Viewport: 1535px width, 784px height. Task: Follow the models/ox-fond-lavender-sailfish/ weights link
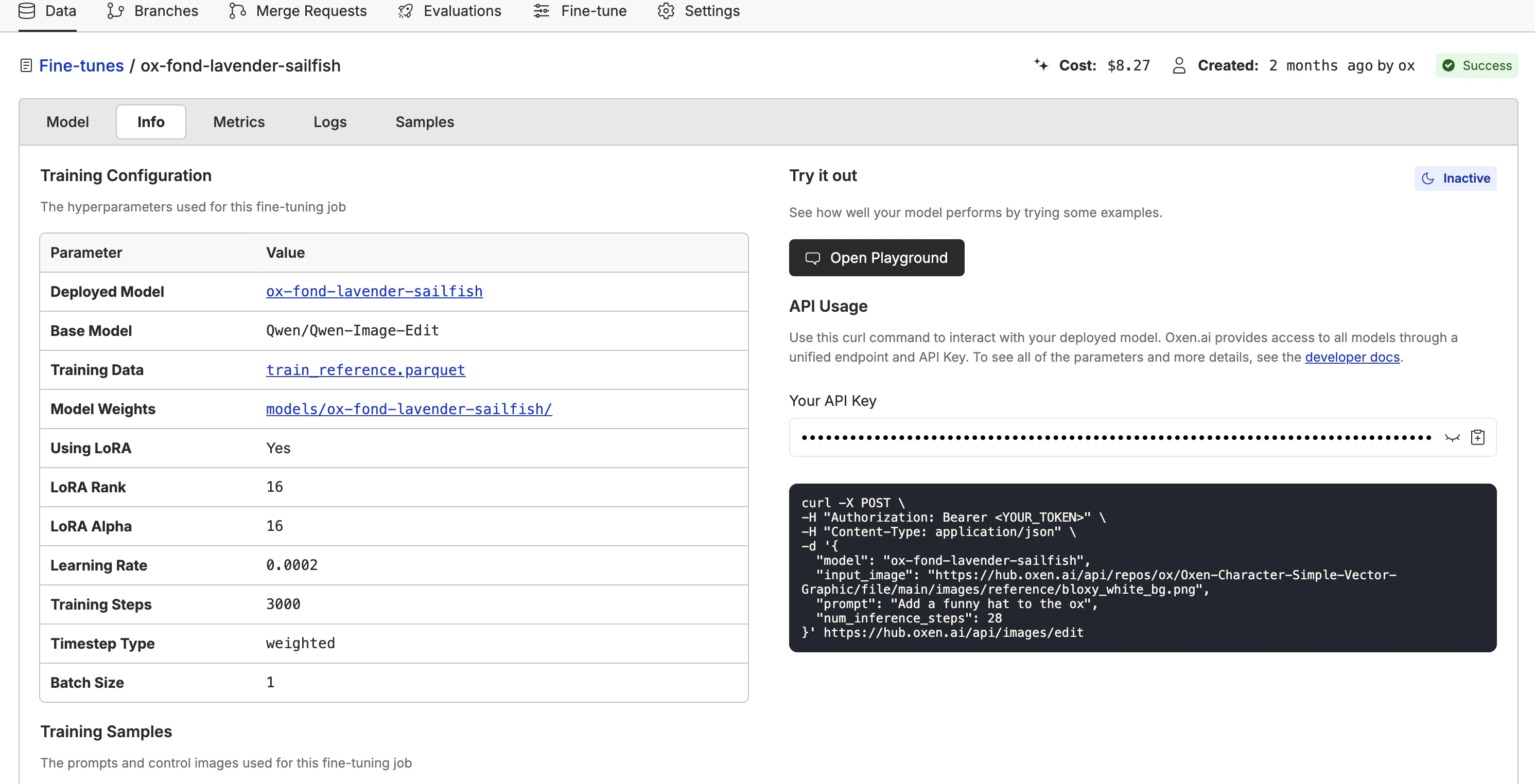click(408, 409)
